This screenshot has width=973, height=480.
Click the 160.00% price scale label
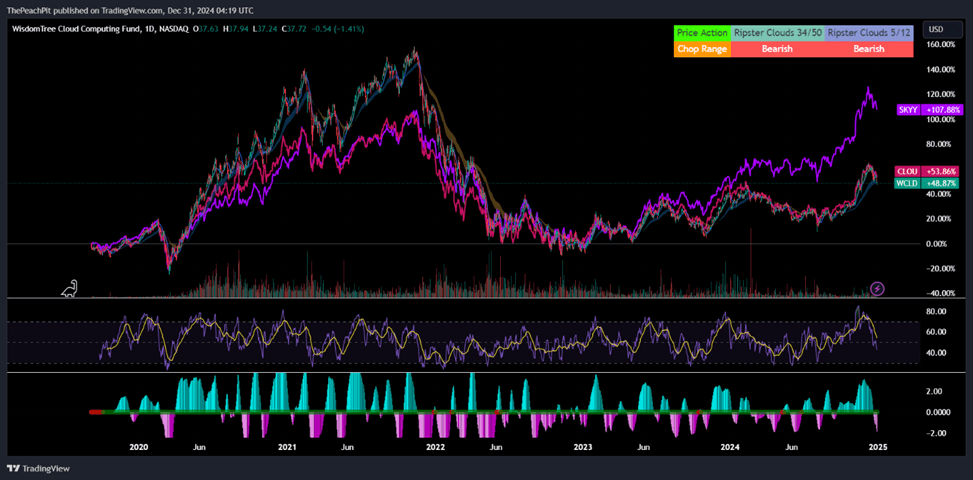940,45
